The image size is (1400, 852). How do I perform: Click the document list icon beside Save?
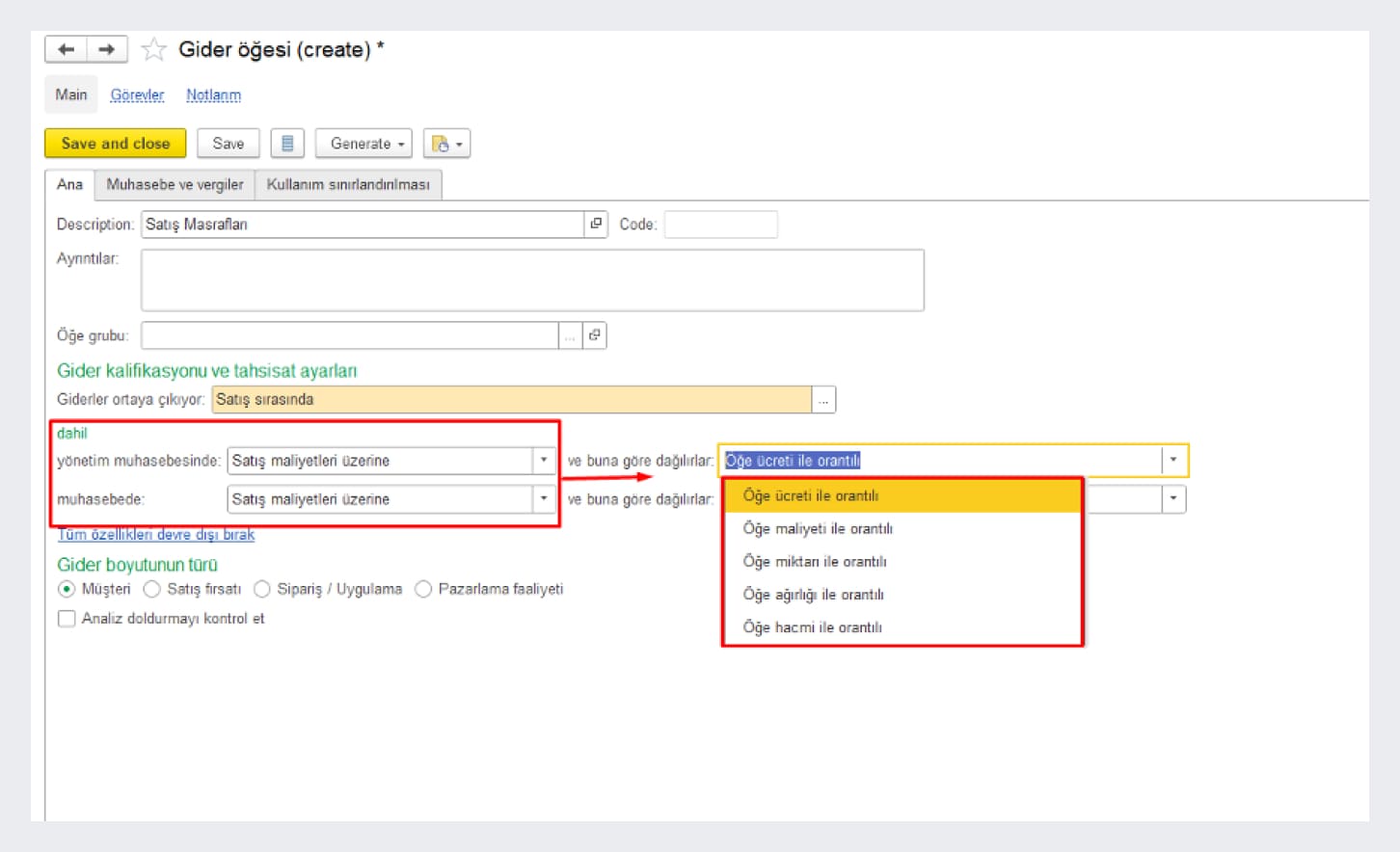(x=287, y=144)
